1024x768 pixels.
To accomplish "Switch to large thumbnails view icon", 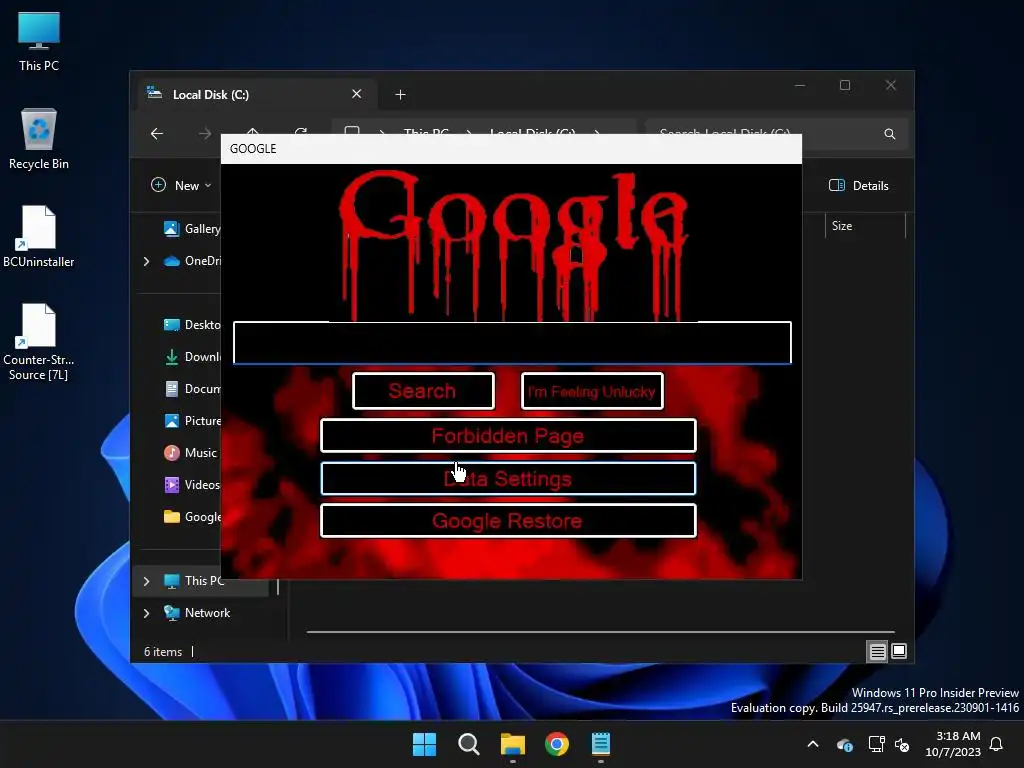I will click(x=899, y=651).
